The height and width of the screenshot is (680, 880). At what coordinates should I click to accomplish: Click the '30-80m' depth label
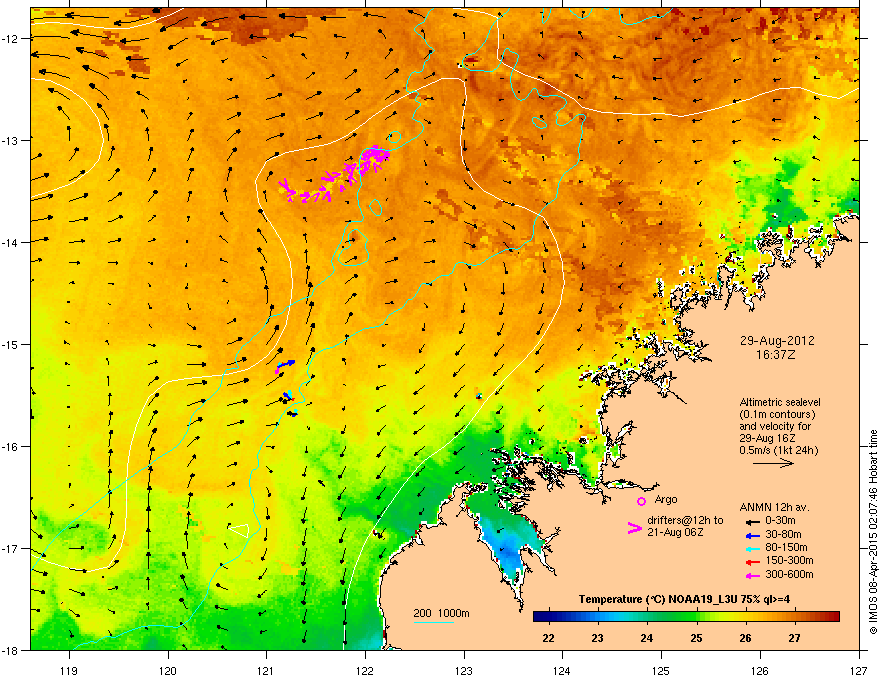click(783, 534)
